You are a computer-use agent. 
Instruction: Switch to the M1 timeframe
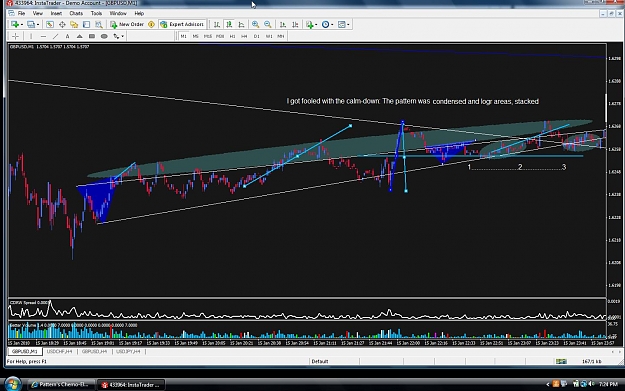(183, 36)
